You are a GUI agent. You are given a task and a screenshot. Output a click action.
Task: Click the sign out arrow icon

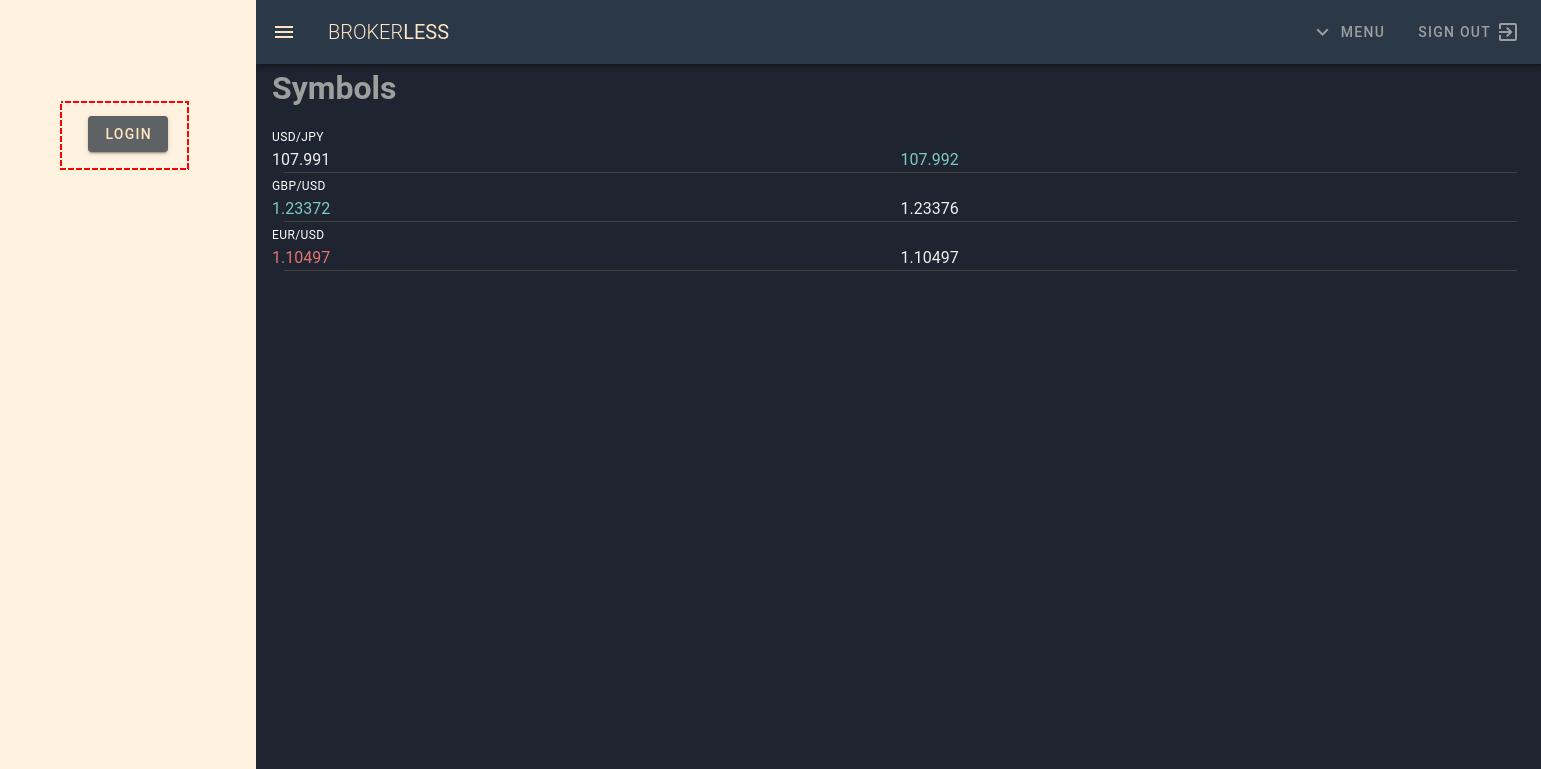tap(1508, 32)
